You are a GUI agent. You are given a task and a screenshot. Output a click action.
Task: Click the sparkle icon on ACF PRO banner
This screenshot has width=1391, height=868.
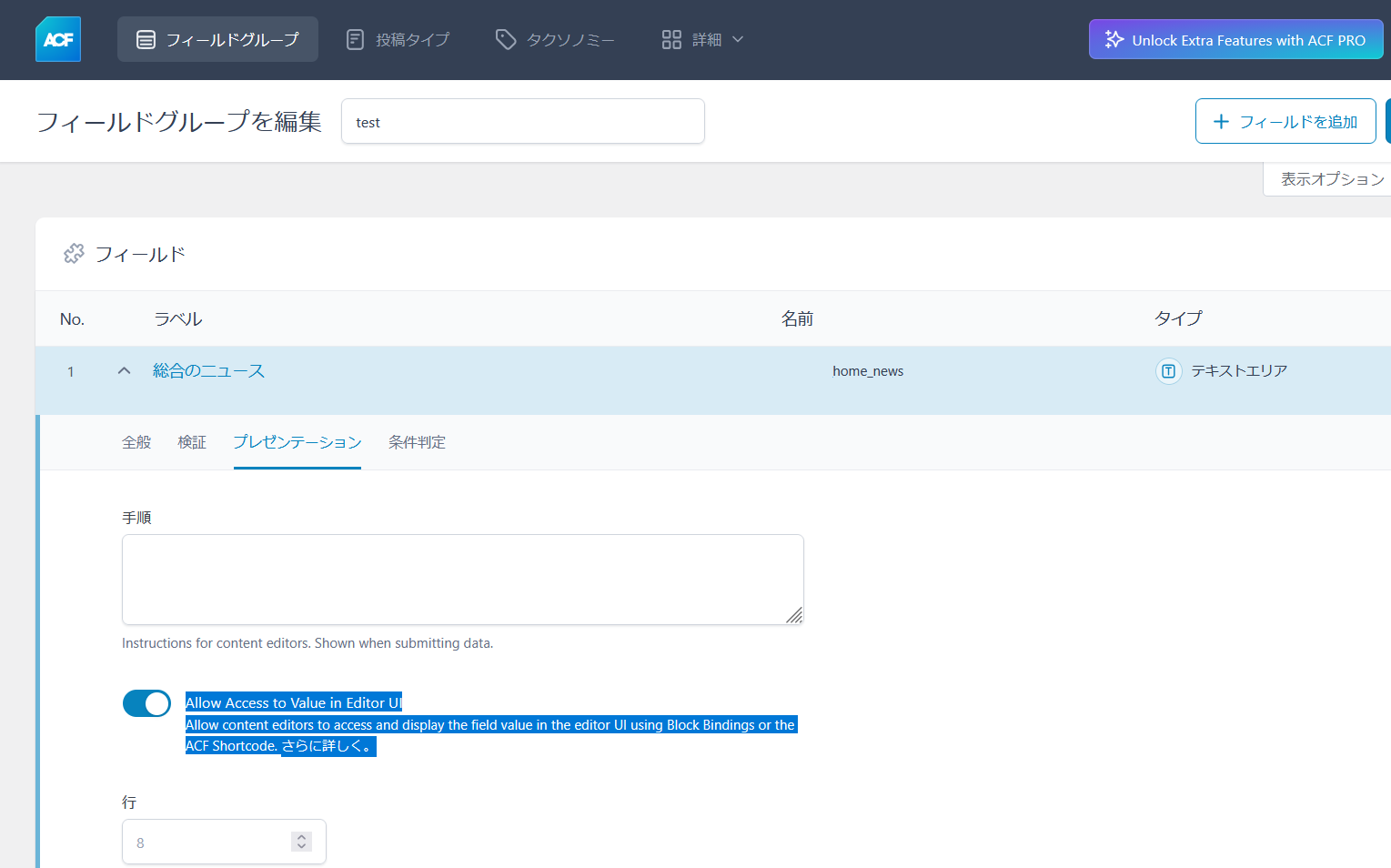click(x=1113, y=39)
